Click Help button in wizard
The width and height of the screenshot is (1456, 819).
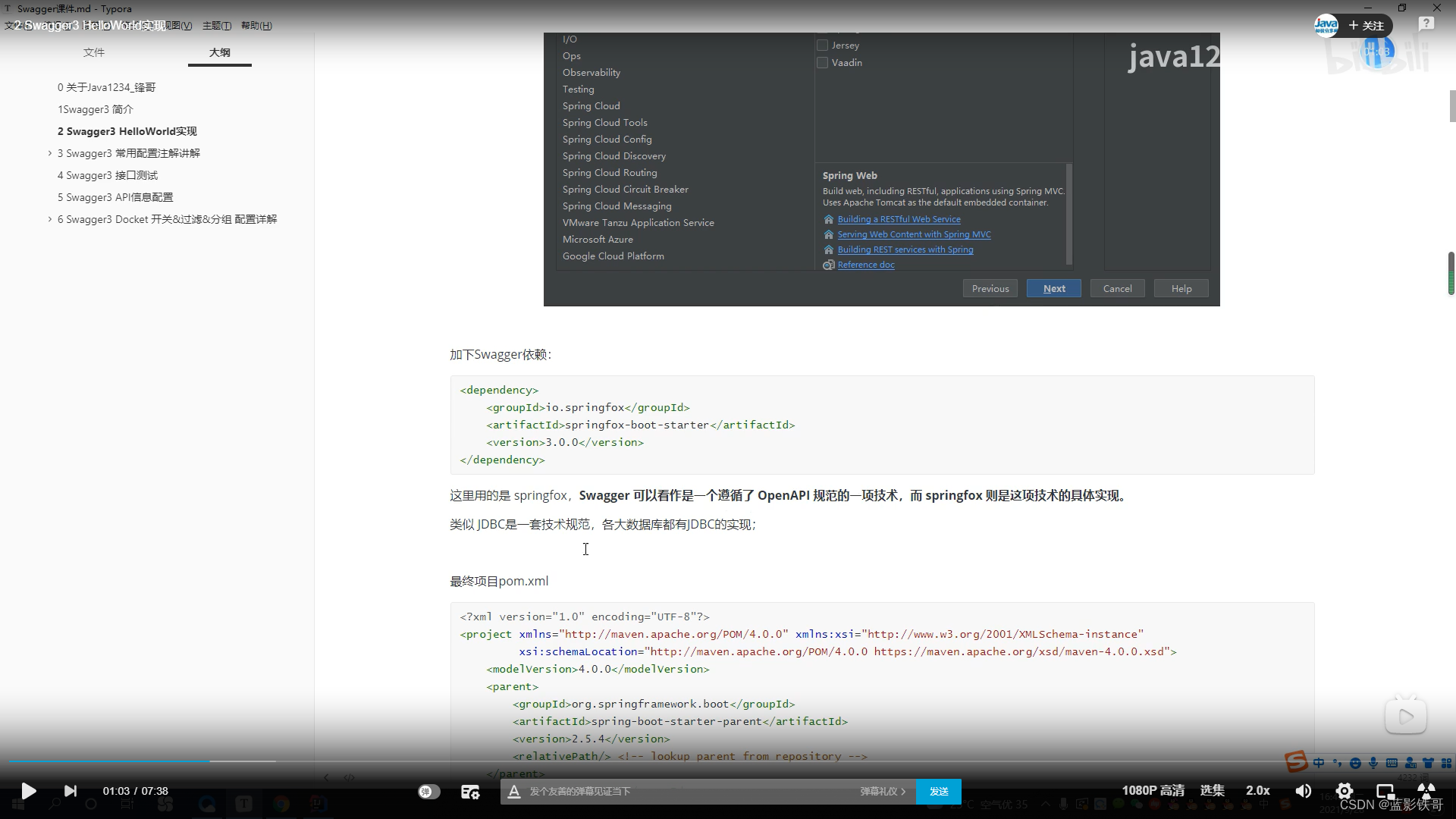1181,289
